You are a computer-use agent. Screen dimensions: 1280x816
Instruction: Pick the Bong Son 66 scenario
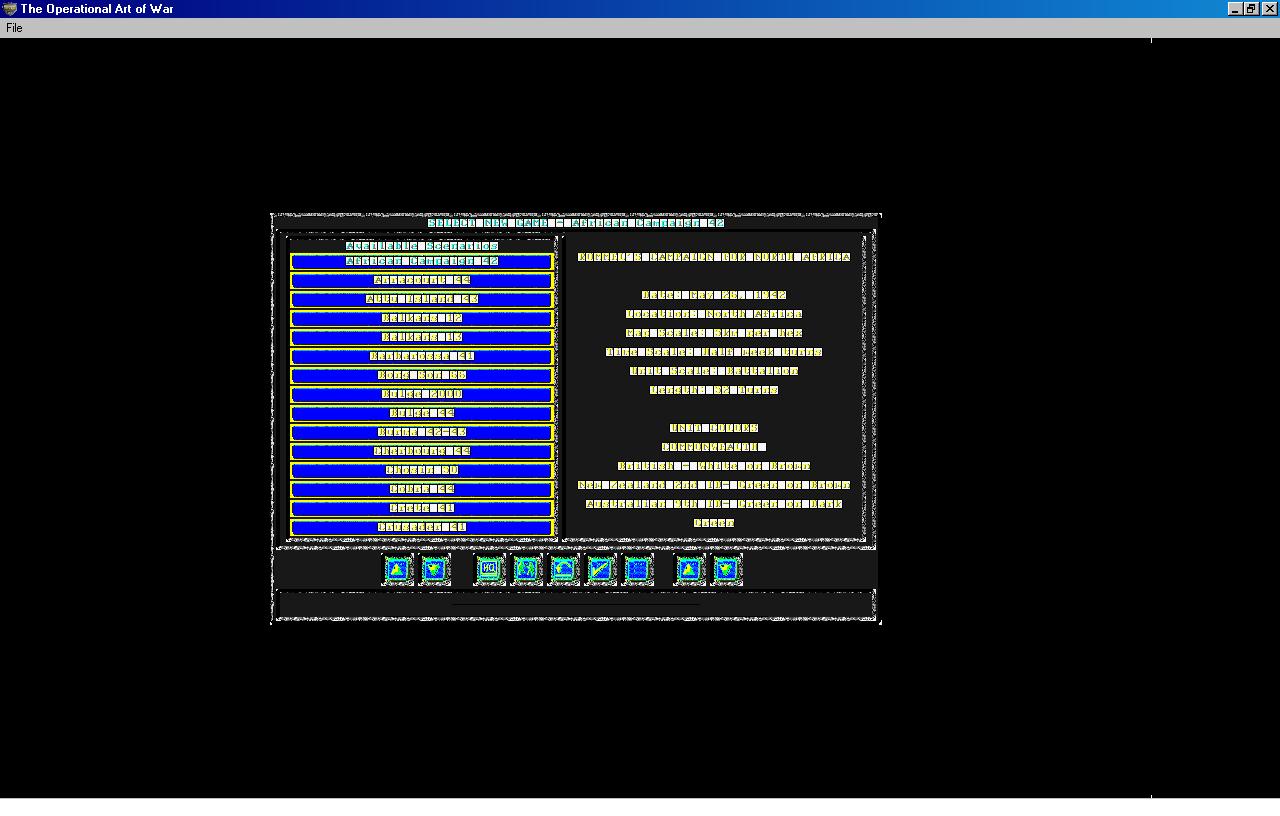click(x=422, y=376)
